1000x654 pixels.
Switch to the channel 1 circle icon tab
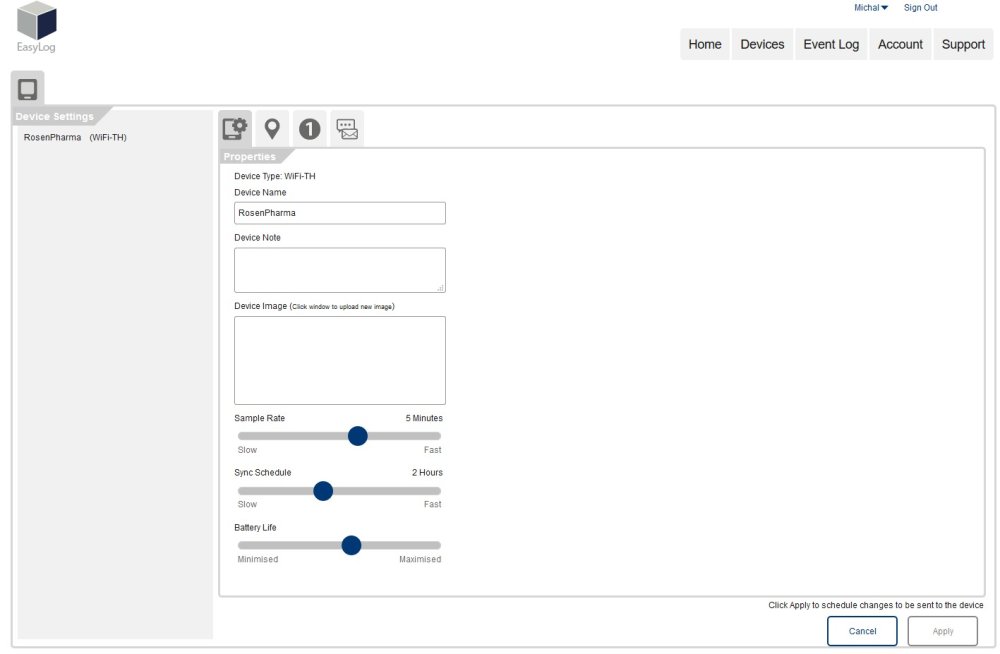coord(310,128)
